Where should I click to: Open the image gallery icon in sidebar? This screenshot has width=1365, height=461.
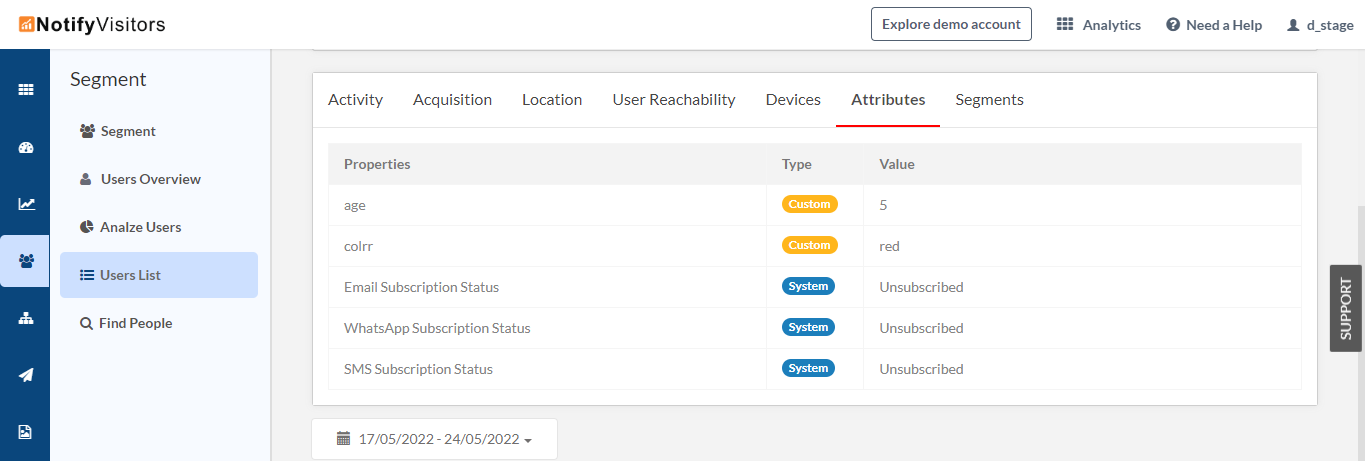[x=26, y=432]
